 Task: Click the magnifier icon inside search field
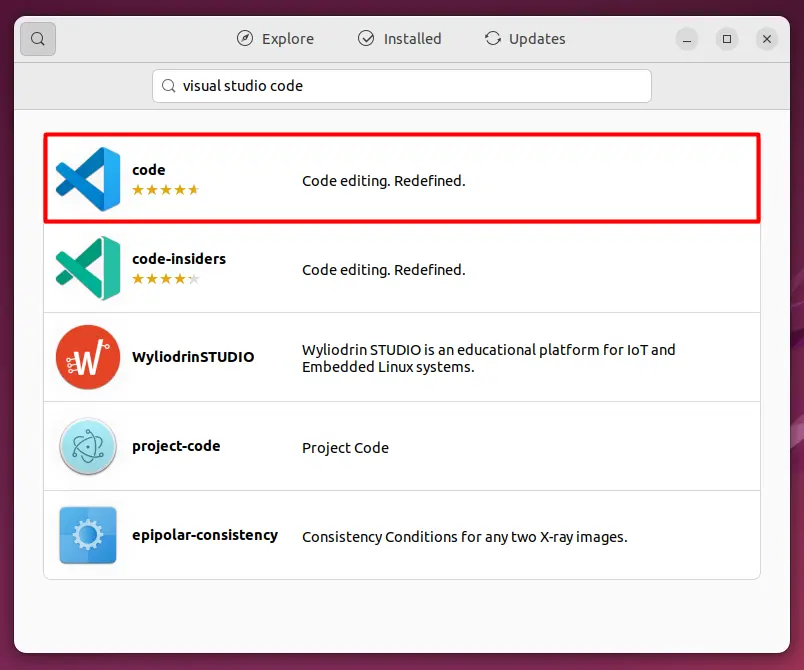pyautogui.click(x=169, y=86)
